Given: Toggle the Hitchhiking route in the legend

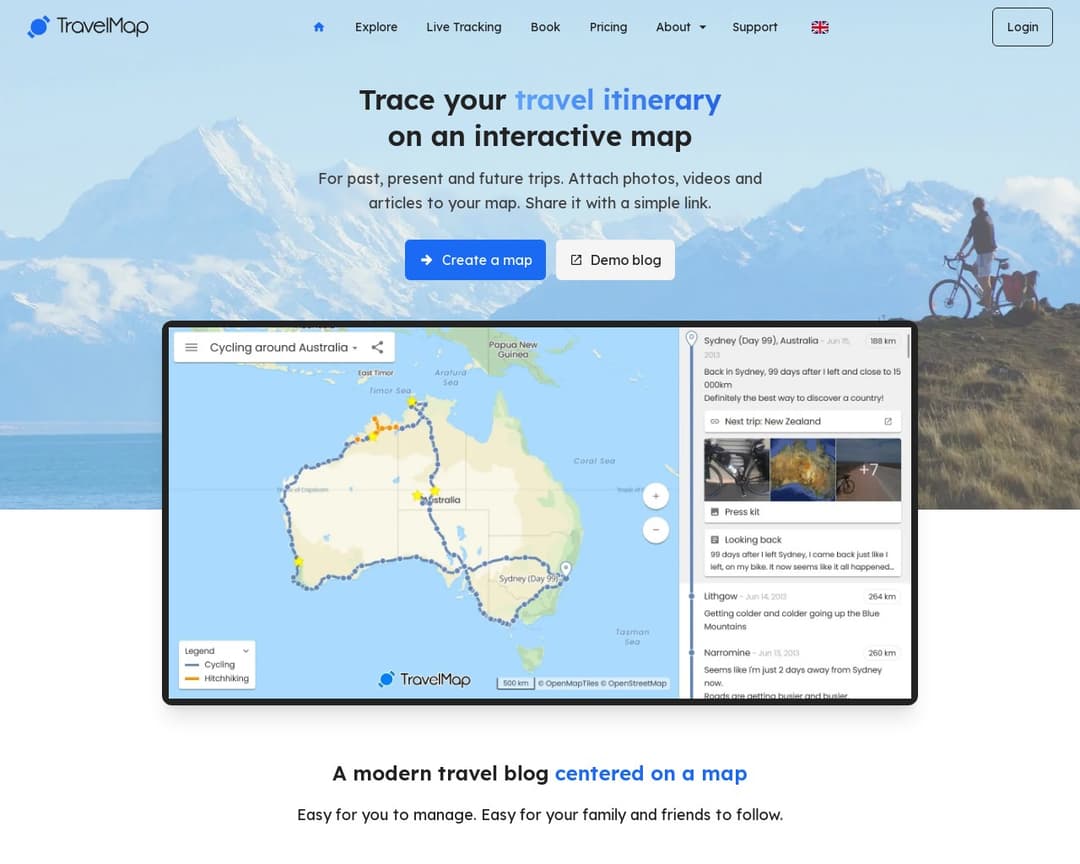Looking at the screenshot, I should pyautogui.click(x=215, y=678).
